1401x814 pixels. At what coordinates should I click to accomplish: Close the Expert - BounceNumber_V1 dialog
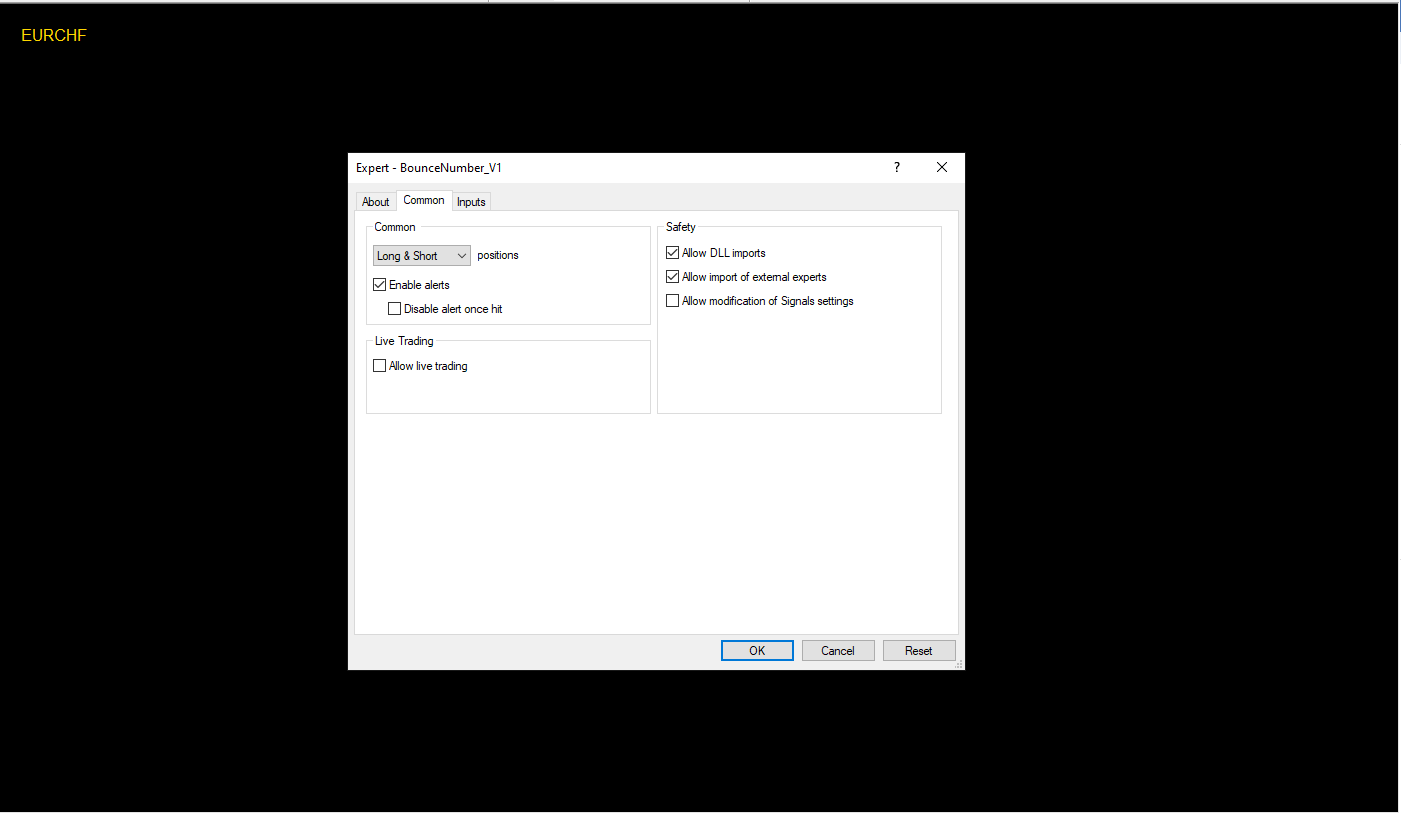pyautogui.click(x=942, y=168)
